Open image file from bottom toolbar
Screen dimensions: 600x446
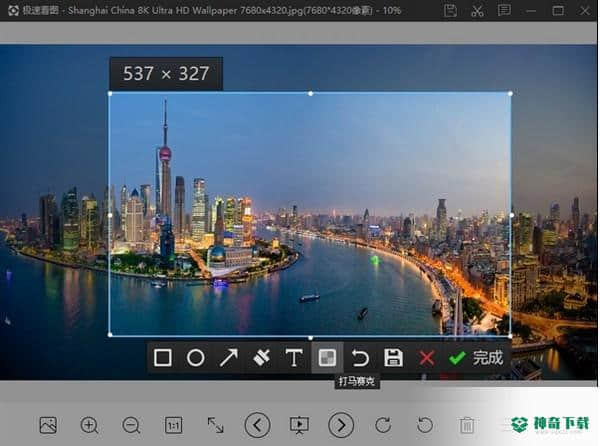(x=48, y=425)
